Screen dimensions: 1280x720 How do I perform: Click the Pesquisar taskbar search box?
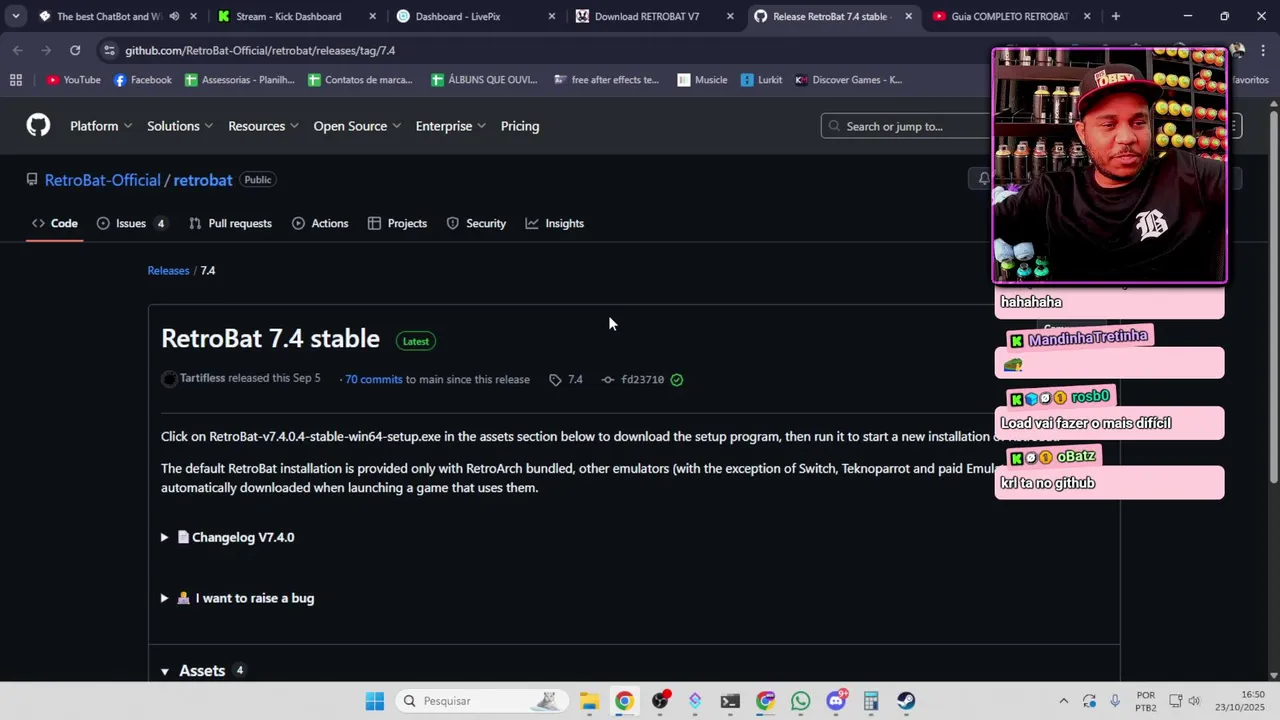pyautogui.click(x=480, y=701)
